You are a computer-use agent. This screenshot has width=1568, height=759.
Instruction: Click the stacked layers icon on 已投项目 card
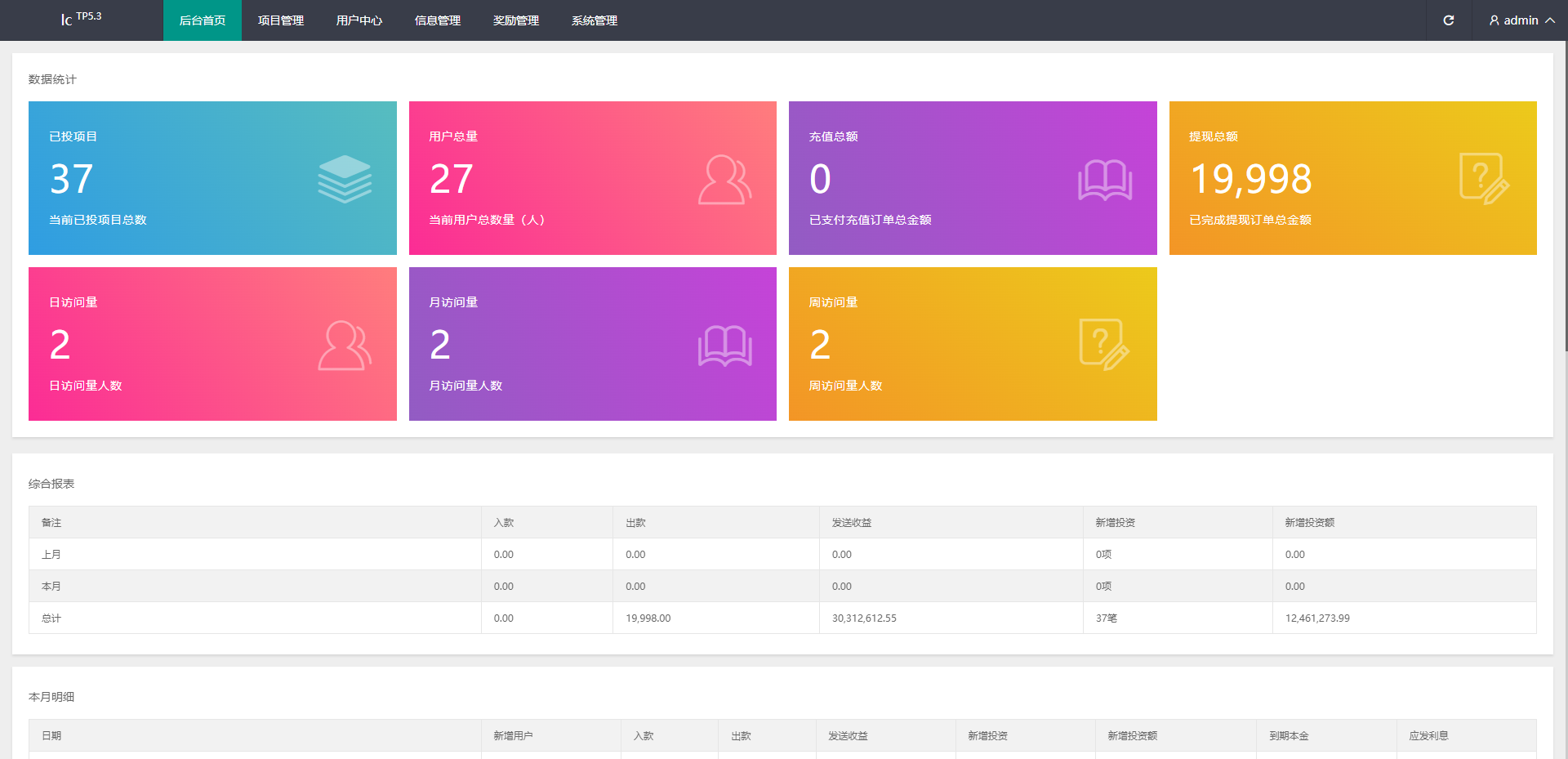click(345, 179)
